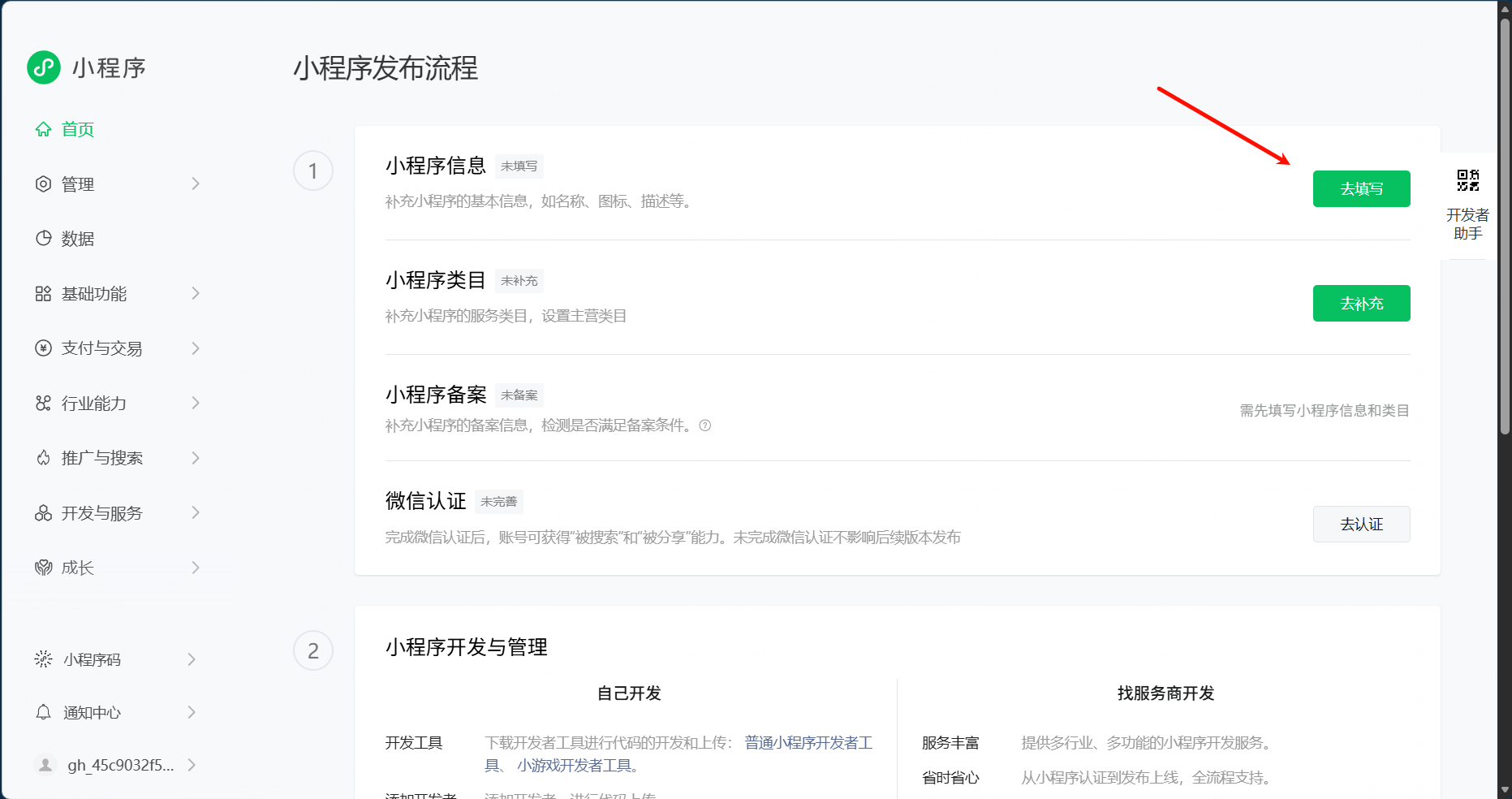Expand the 行业能力 chevron
Viewport: 1512px width, 799px height.
pyautogui.click(x=196, y=404)
